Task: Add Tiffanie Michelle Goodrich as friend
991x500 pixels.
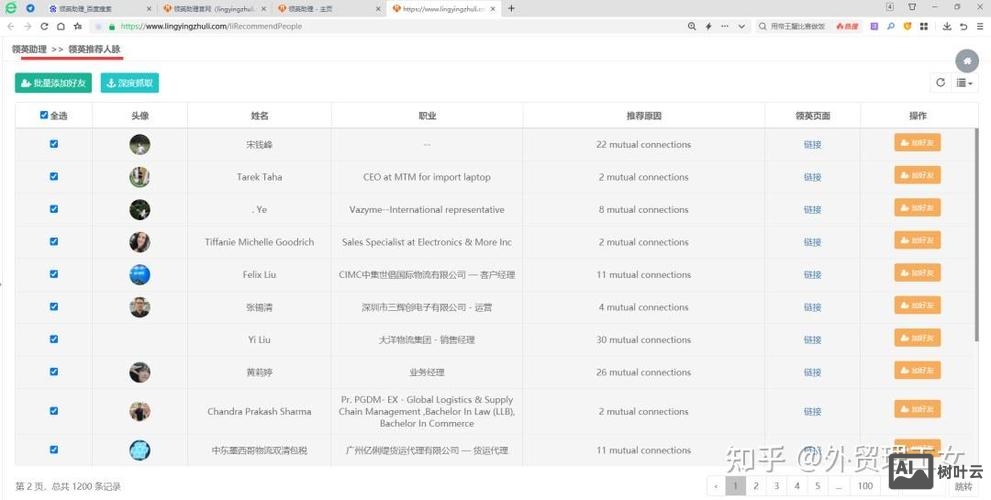Action: click(917, 240)
